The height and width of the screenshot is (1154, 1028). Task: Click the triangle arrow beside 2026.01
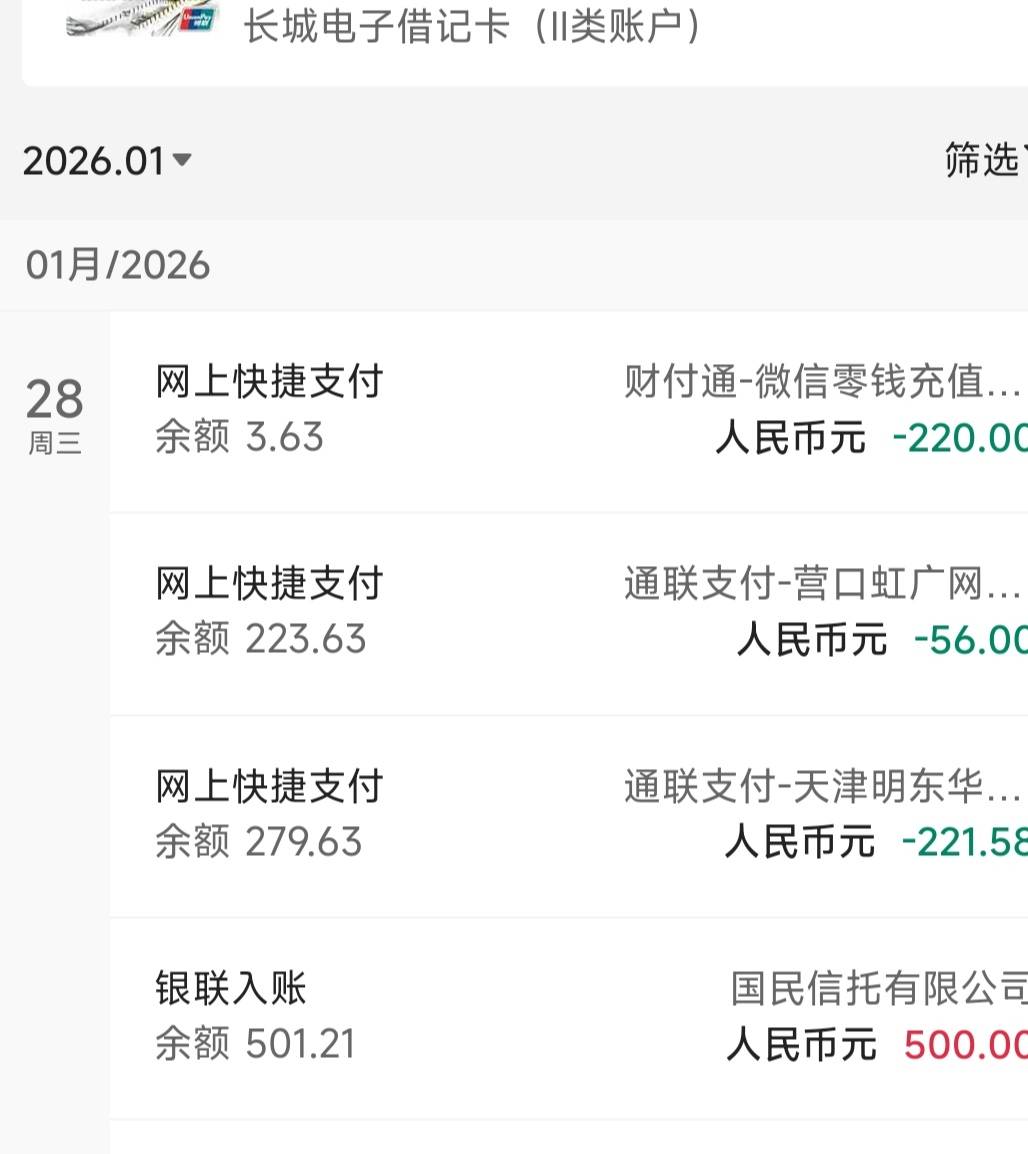(x=181, y=159)
